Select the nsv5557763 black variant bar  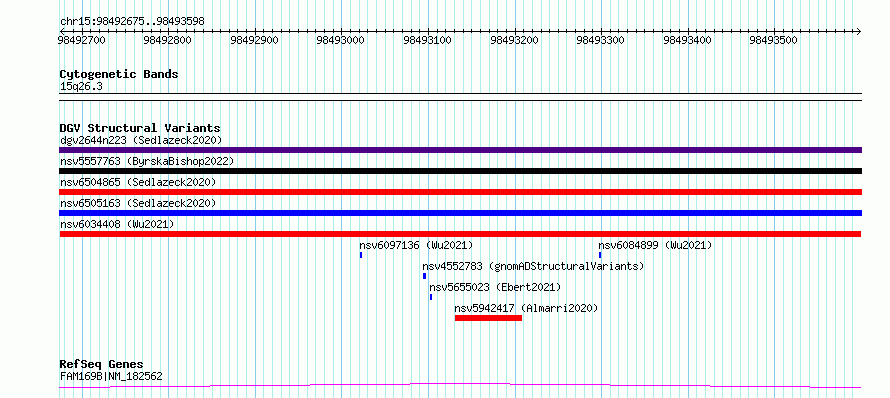tap(460, 171)
